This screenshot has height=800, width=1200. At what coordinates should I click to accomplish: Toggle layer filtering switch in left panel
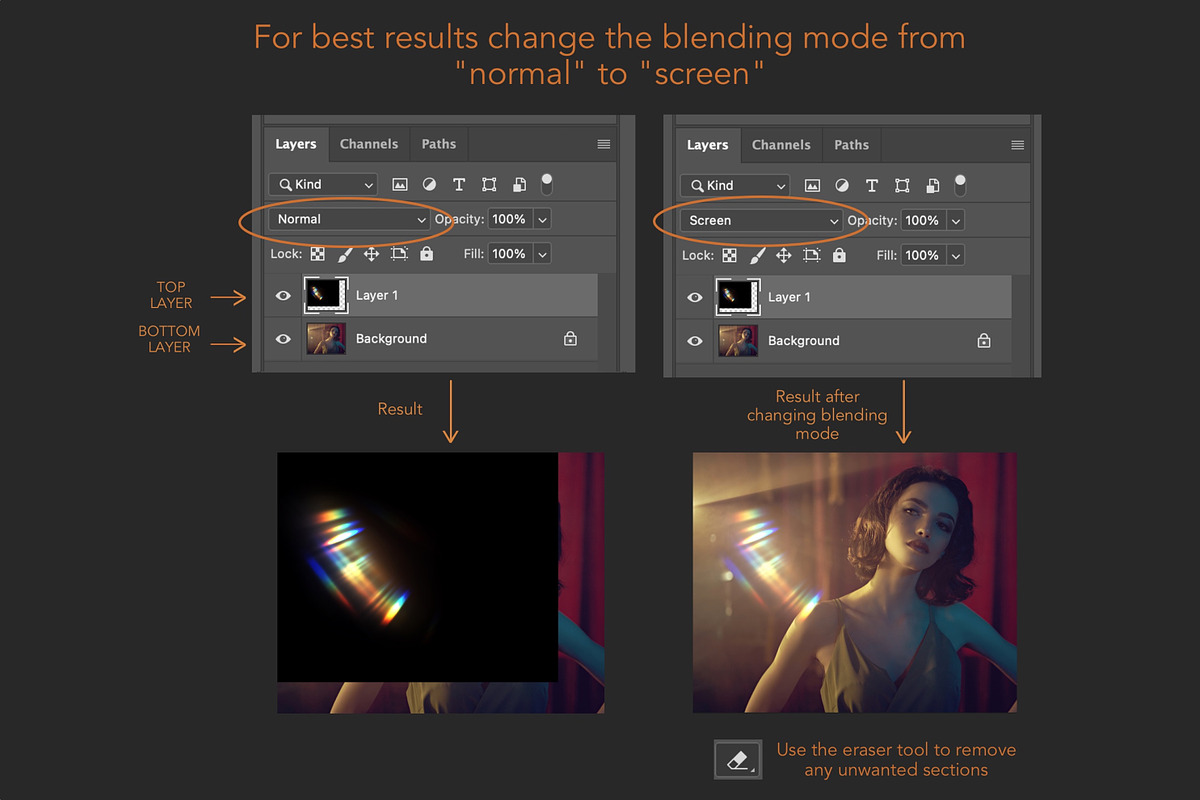(547, 184)
